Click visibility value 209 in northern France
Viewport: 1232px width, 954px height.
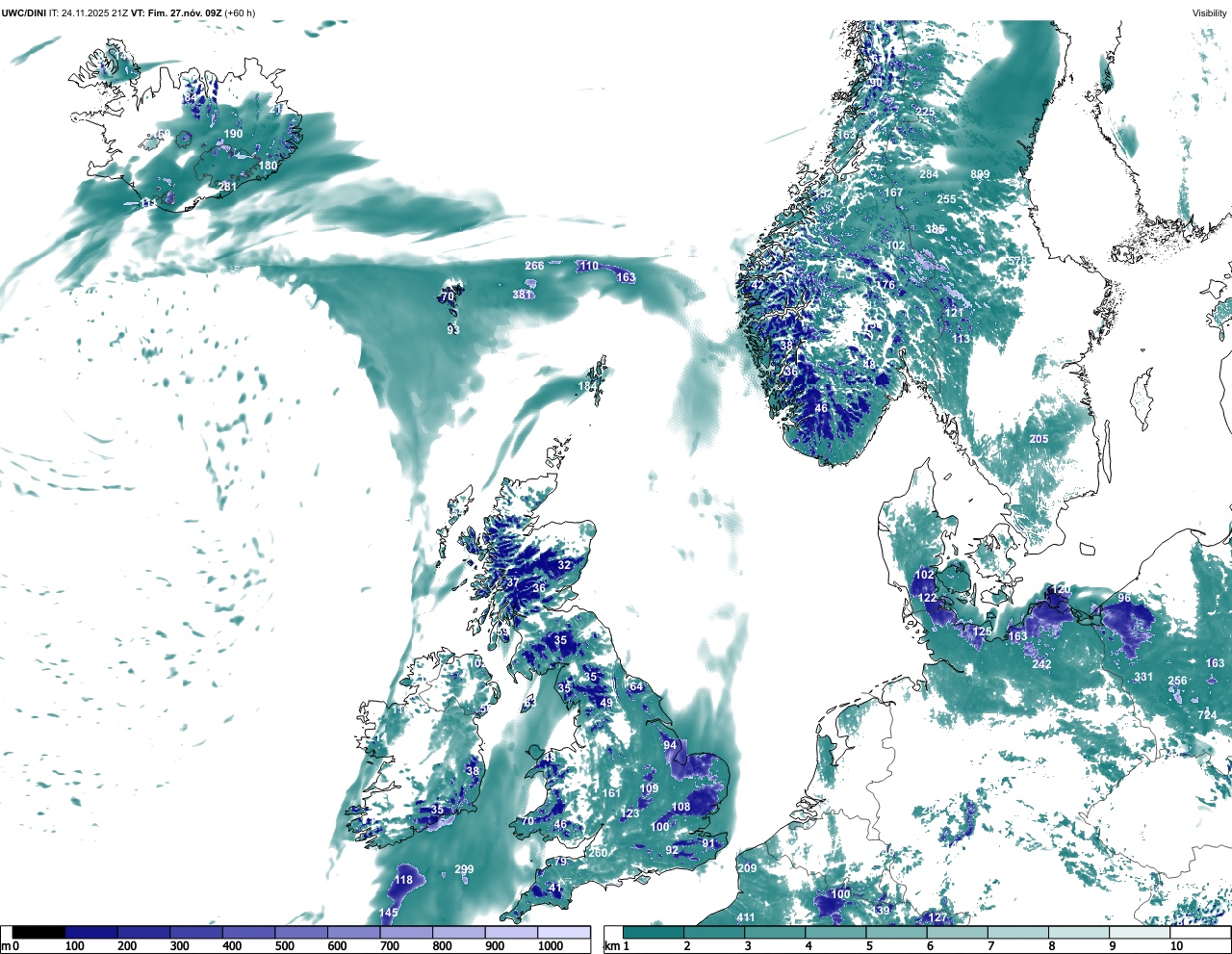748,868
